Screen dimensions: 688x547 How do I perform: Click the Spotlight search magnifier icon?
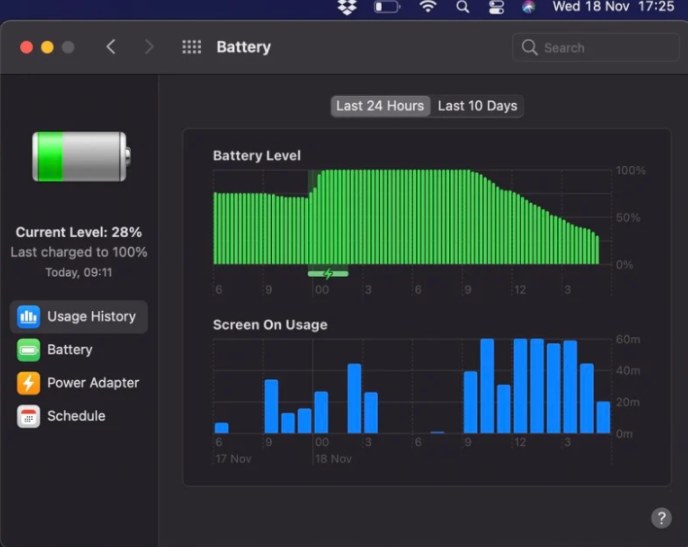[x=462, y=7]
